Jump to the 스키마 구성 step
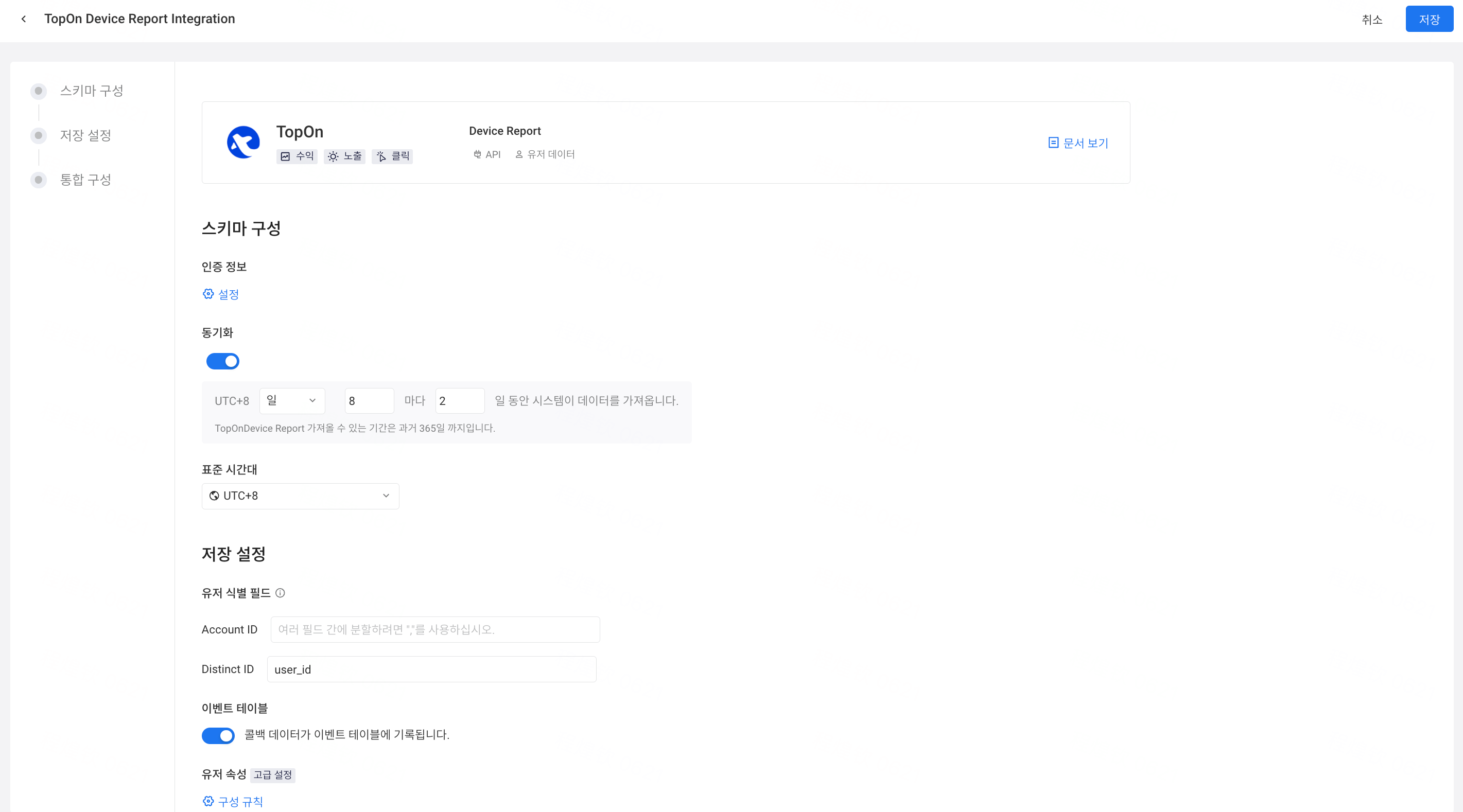 coord(92,91)
